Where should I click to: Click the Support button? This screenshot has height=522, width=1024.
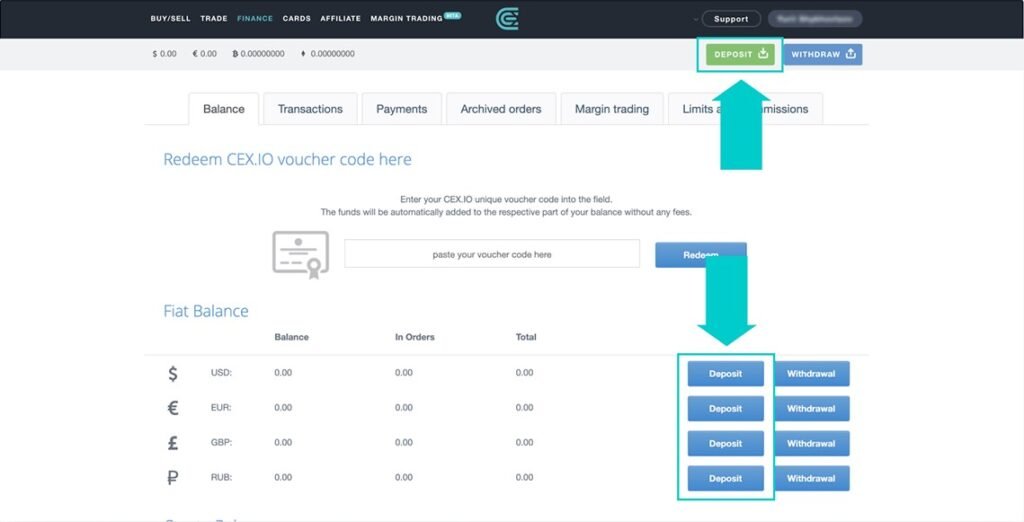pyautogui.click(x=731, y=19)
